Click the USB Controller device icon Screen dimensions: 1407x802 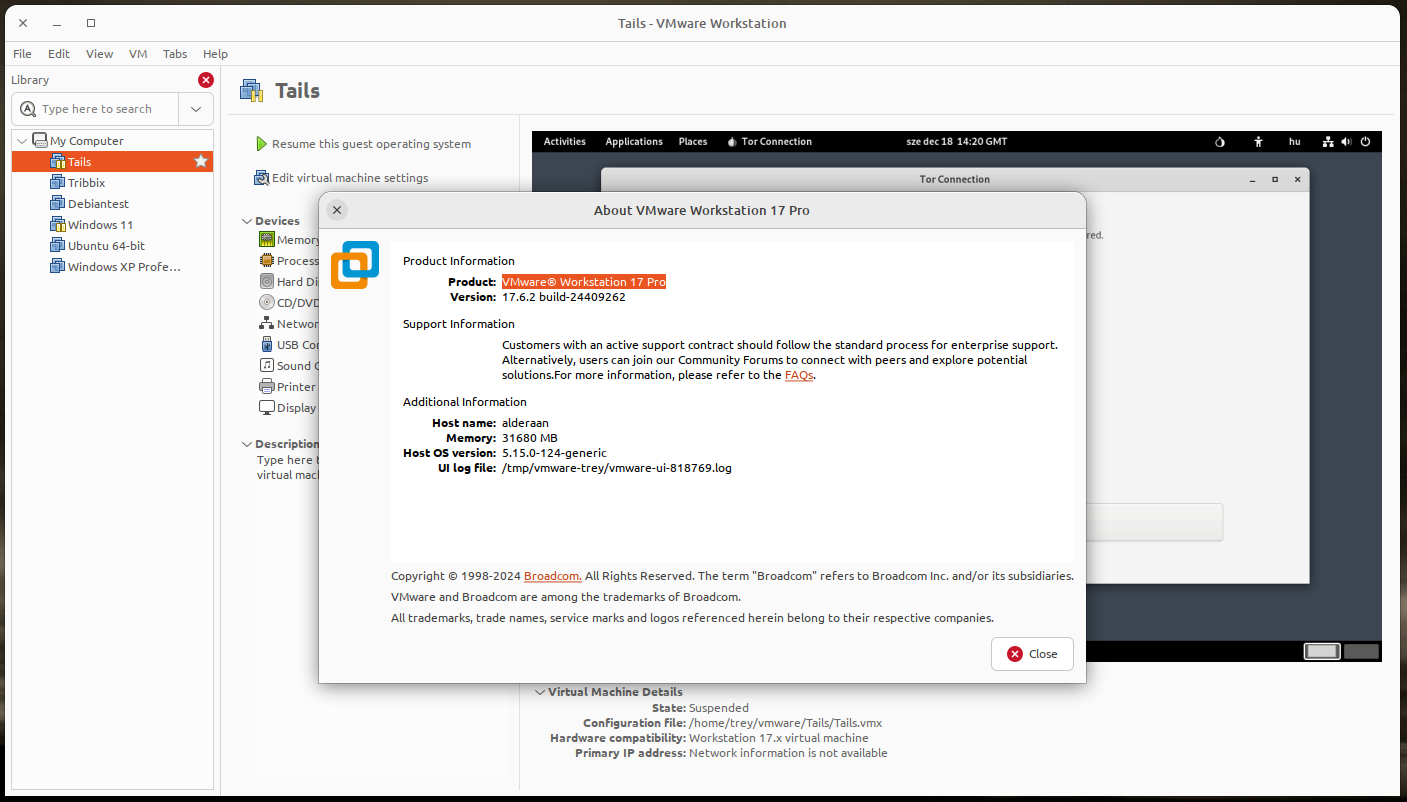pyautogui.click(x=267, y=344)
